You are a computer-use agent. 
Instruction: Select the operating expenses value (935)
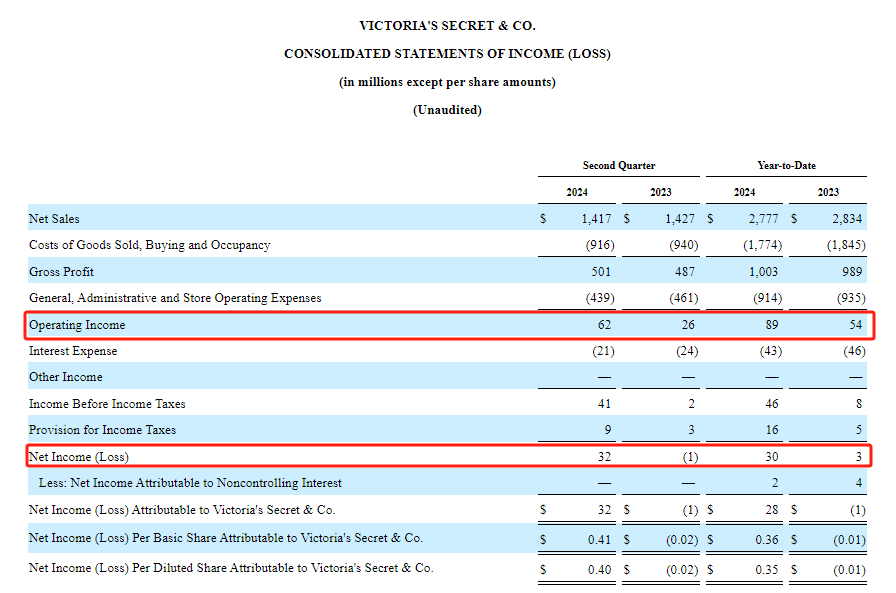851,298
